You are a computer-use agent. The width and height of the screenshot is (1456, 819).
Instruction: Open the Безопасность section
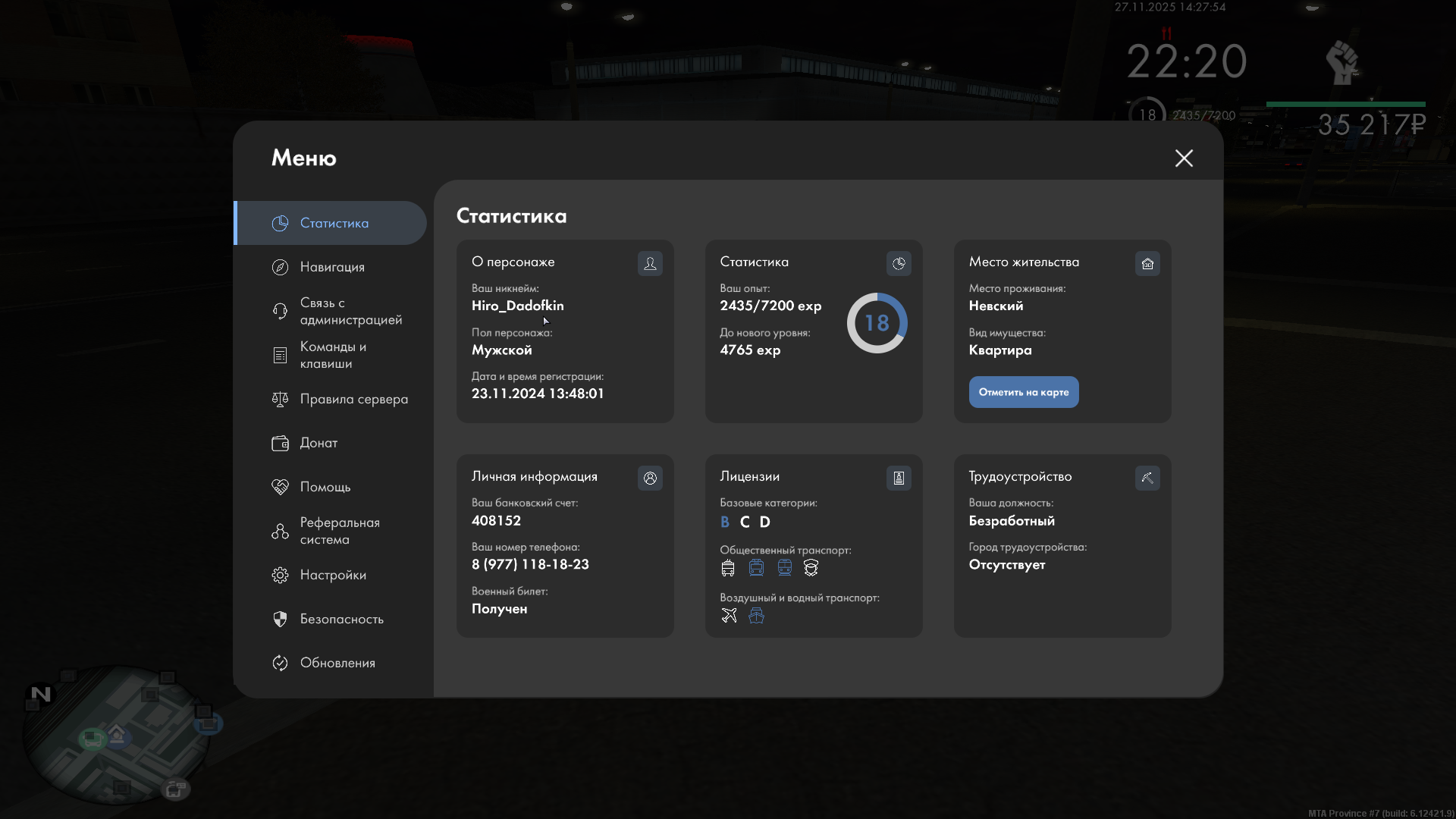(x=340, y=619)
